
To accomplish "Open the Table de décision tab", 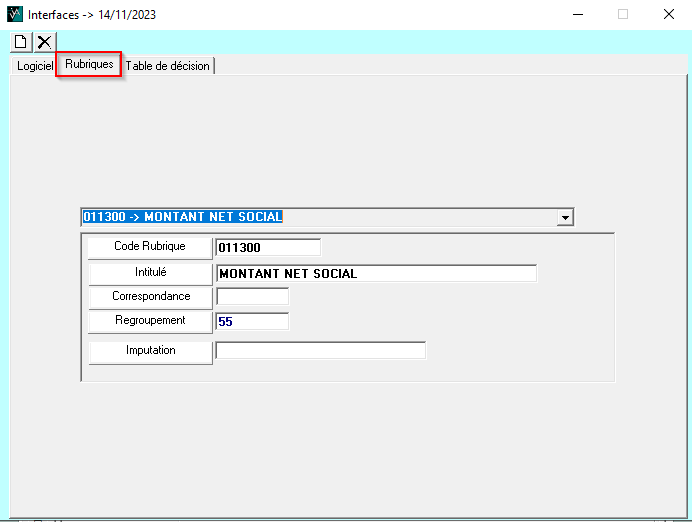I will click(x=167, y=66).
